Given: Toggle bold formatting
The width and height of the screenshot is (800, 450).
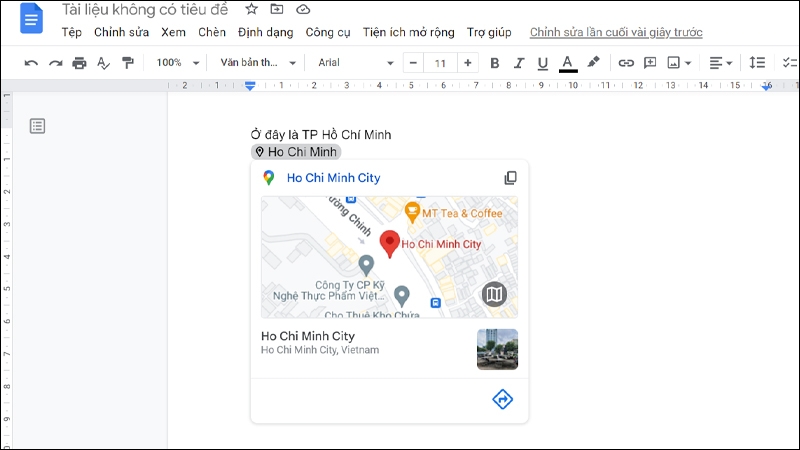Looking at the screenshot, I should [x=494, y=63].
